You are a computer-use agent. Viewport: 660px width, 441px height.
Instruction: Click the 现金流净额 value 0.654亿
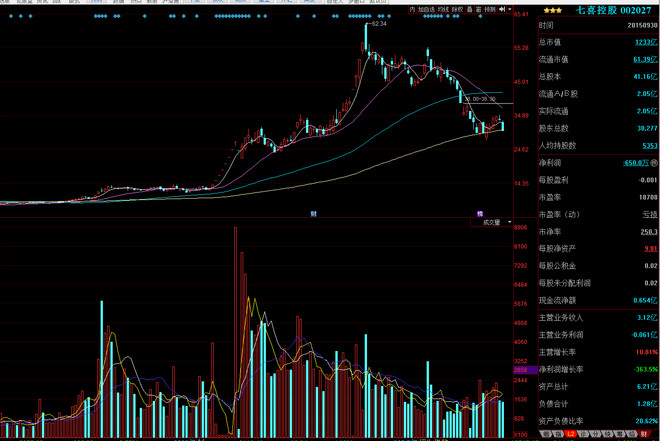pyautogui.click(x=645, y=300)
